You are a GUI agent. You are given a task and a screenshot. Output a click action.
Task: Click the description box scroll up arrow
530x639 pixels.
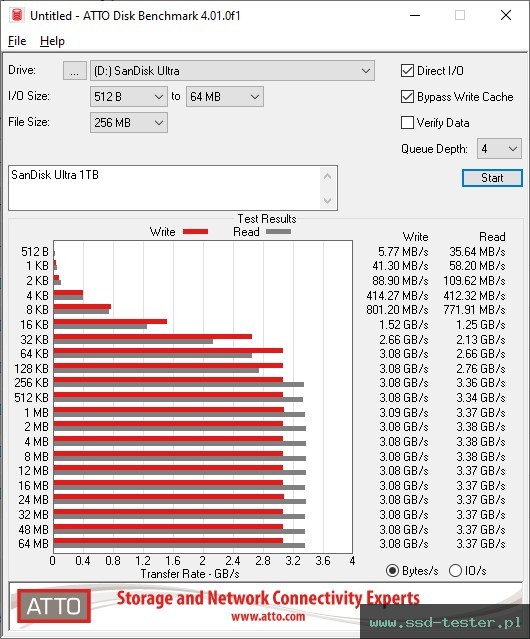pyautogui.click(x=328, y=176)
